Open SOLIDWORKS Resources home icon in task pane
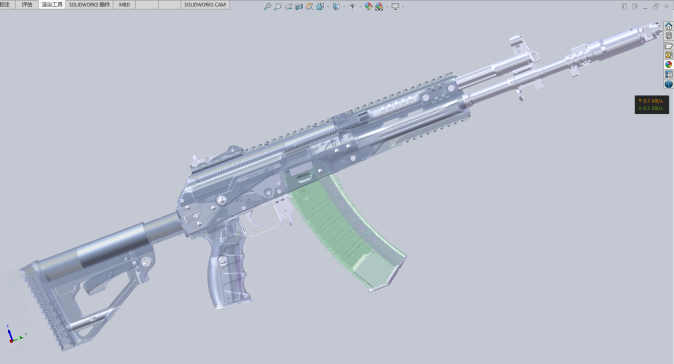 tap(668, 26)
